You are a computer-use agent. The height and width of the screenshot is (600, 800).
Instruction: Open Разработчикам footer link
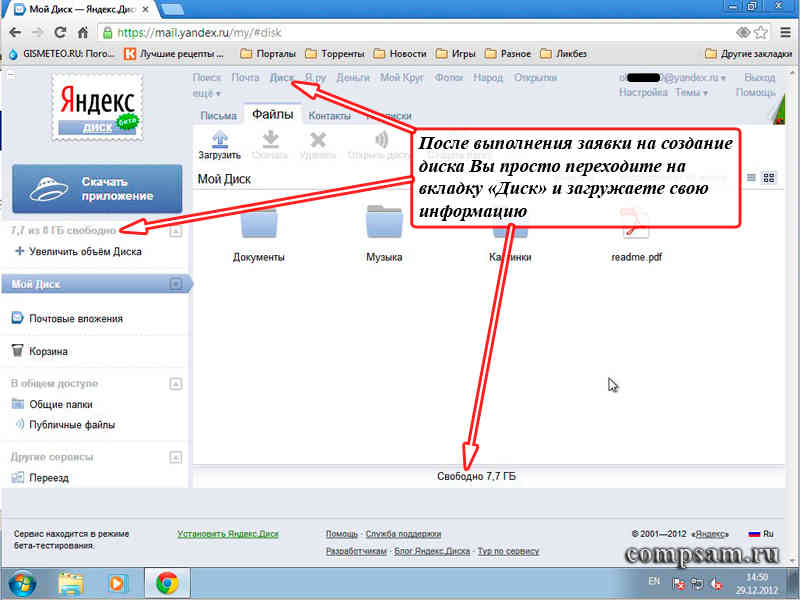[x=356, y=551]
